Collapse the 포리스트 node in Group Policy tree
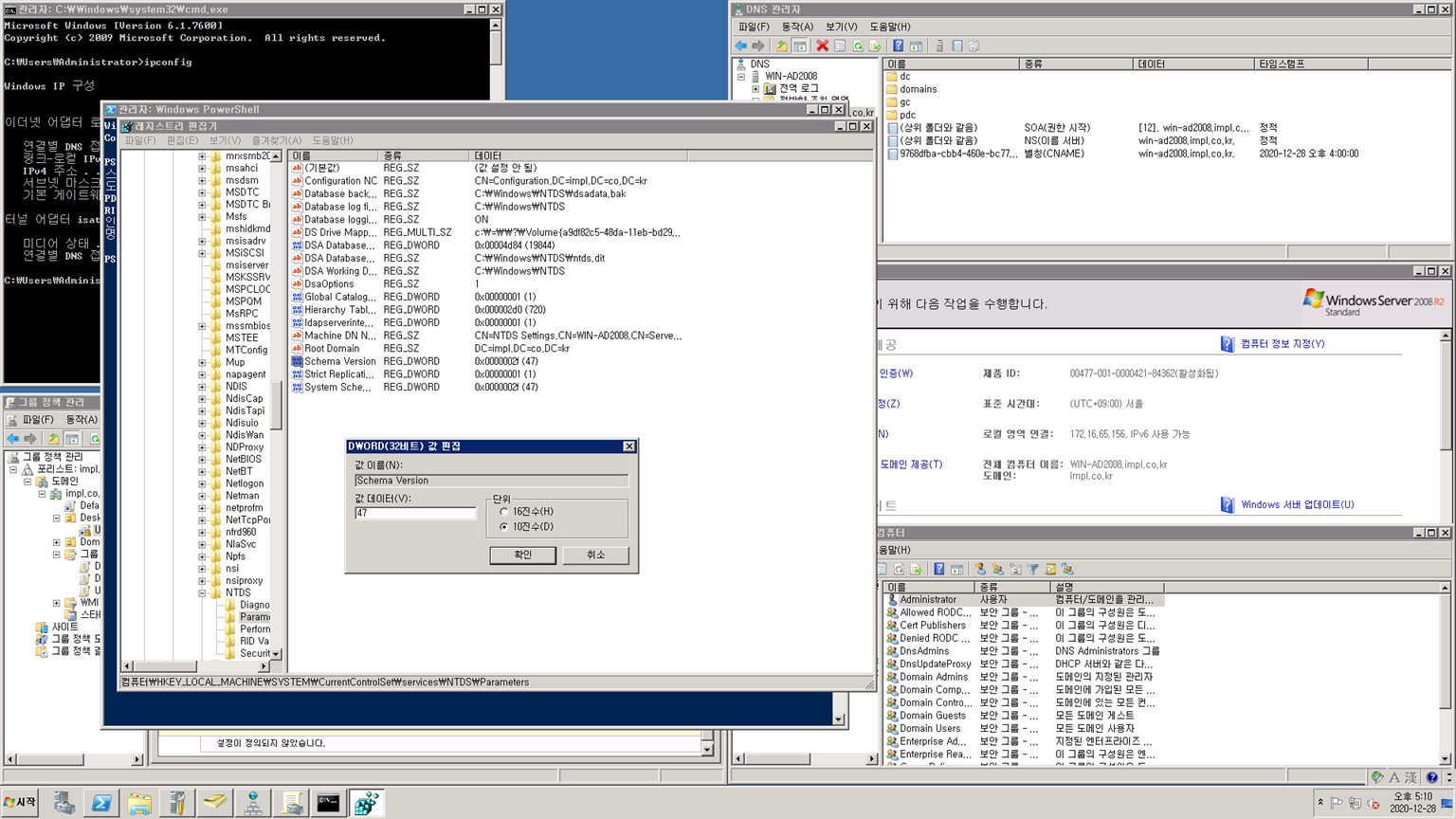 click(13, 469)
